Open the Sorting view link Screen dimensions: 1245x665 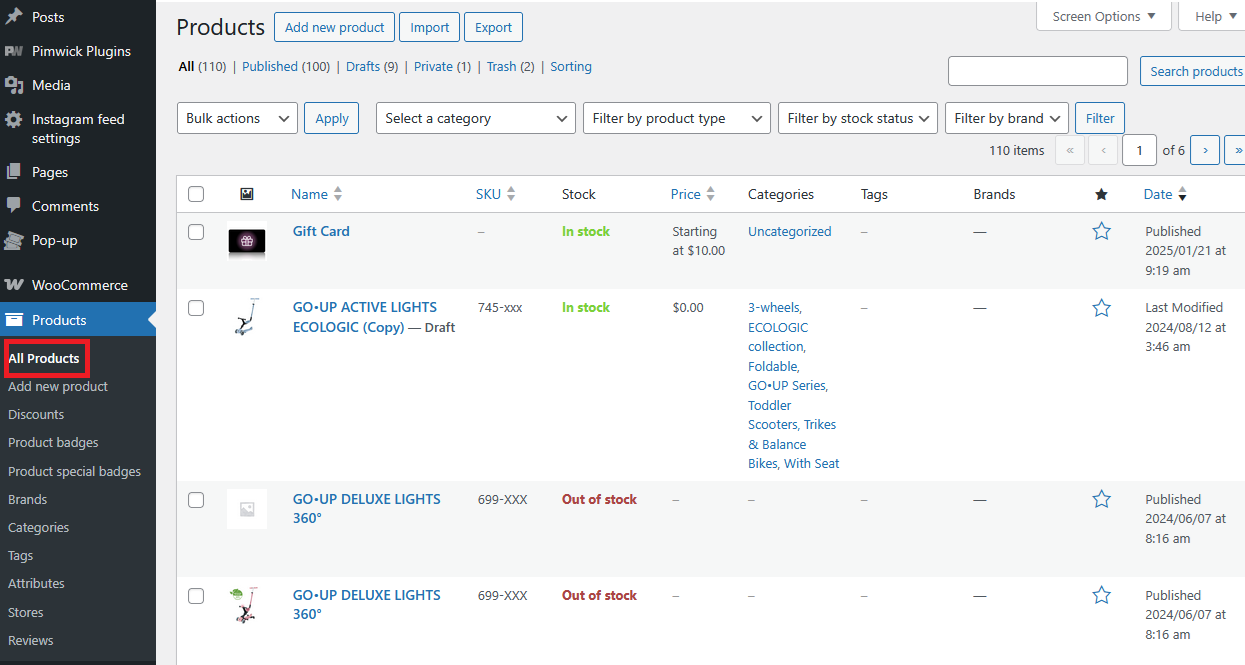click(x=571, y=67)
